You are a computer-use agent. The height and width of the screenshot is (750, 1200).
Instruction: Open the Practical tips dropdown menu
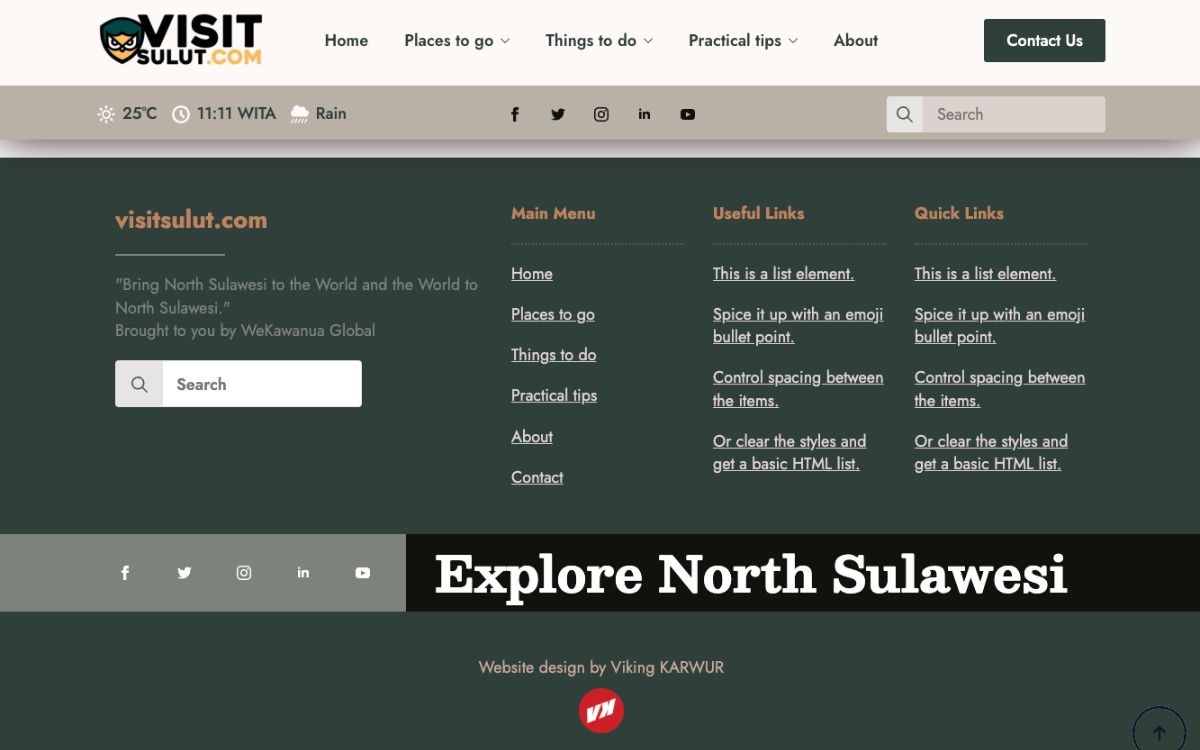click(x=743, y=41)
